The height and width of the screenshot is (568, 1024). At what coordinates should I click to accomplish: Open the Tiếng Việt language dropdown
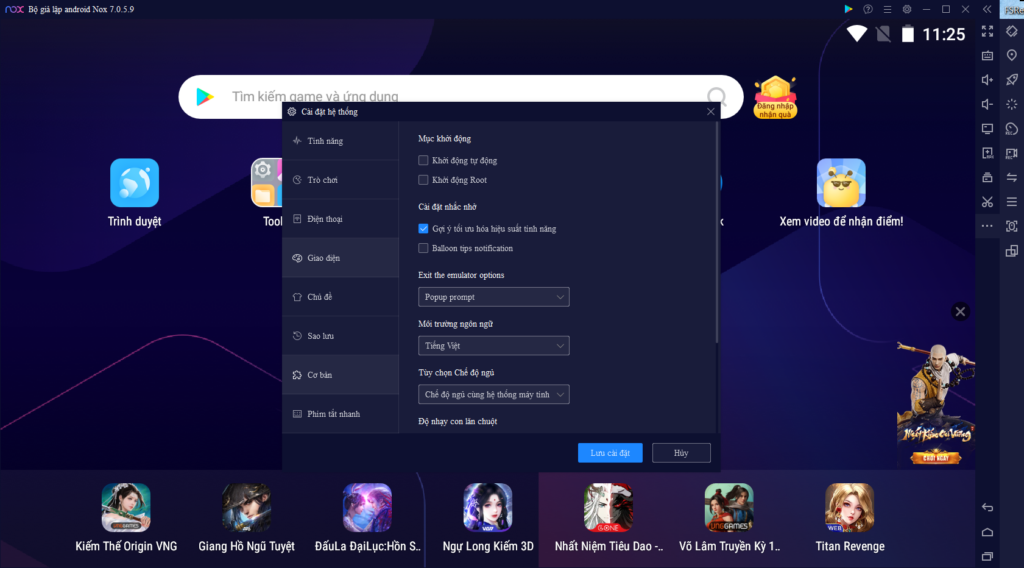tap(494, 345)
